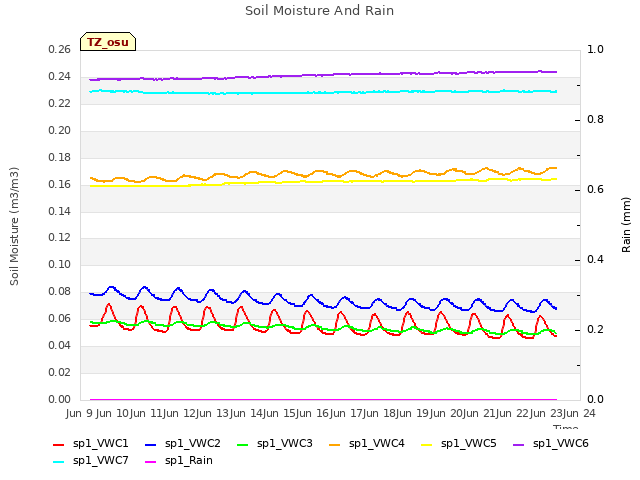The width and height of the screenshot is (640, 480).
Task: Click the 0.2 right axis value
Action: tap(596, 330)
